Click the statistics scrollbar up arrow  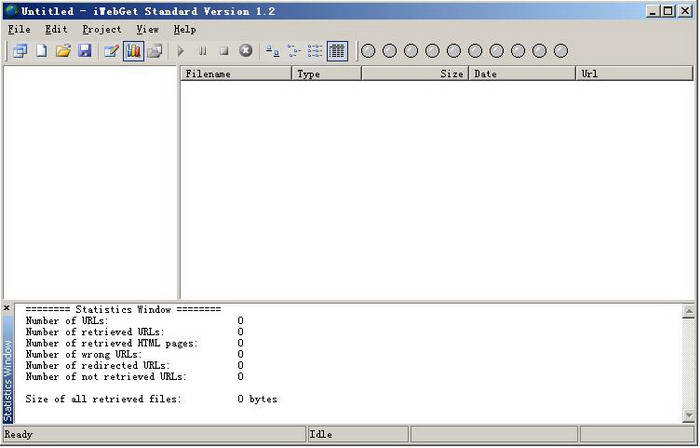tap(689, 311)
